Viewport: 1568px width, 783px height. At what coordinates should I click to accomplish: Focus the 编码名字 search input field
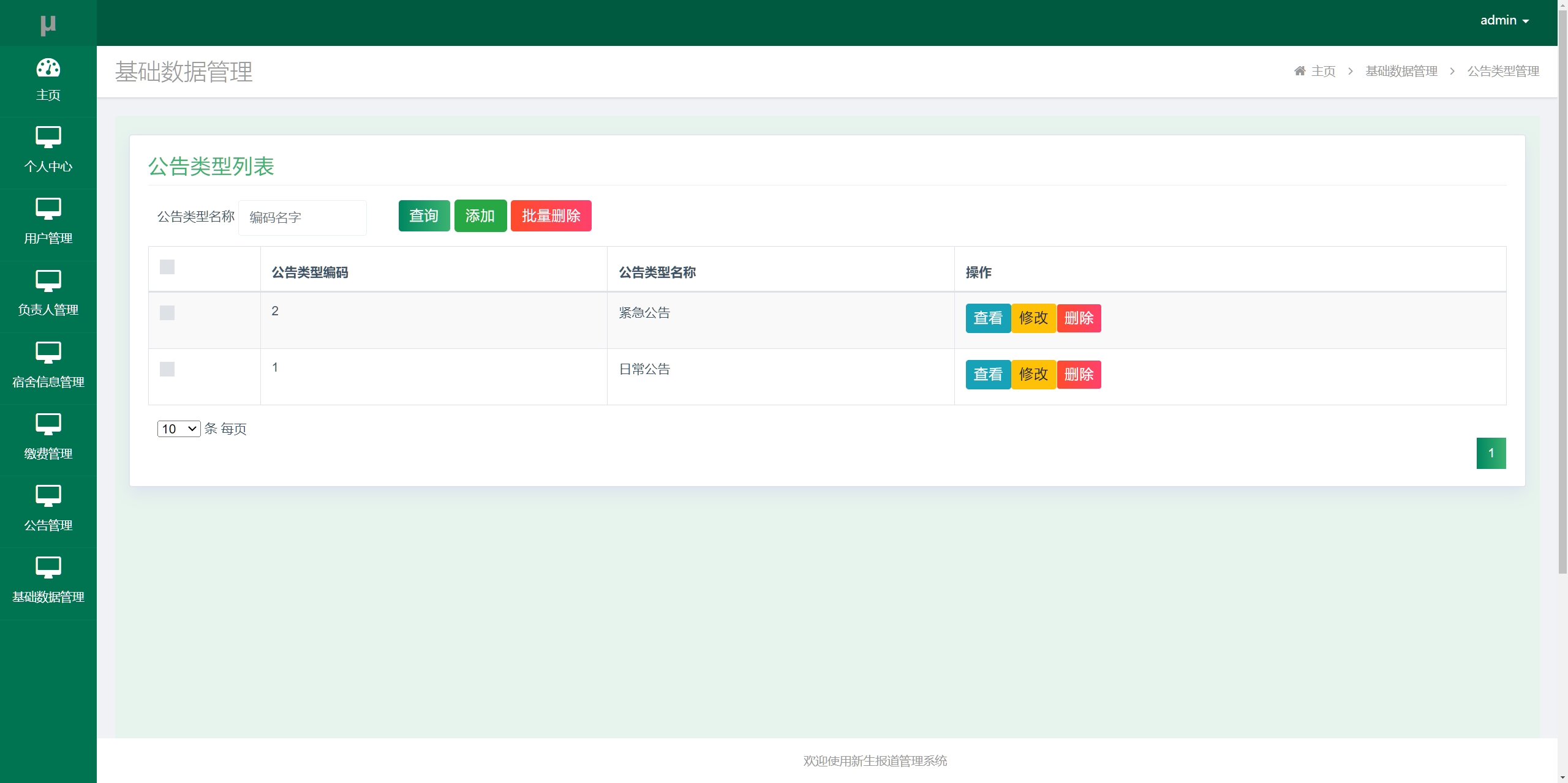point(303,217)
